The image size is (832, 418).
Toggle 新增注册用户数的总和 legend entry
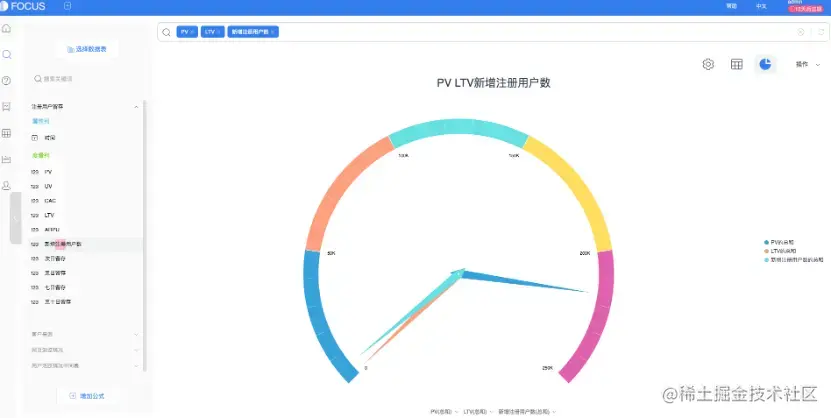point(794,260)
